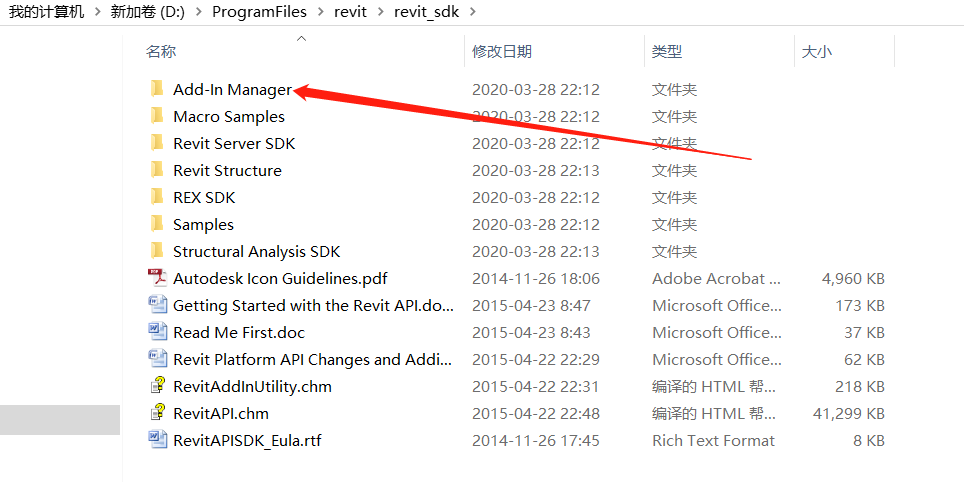The image size is (964, 482).
Task: Select the Revit Server SDK folder name
Action: tap(234, 144)
